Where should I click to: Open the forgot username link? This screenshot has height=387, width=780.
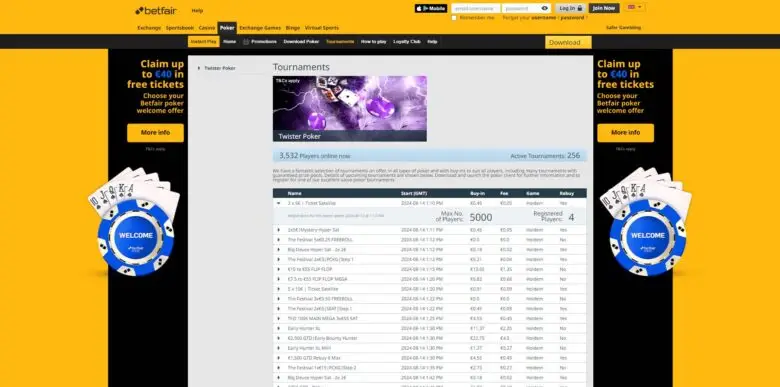(x=544, y=18)
